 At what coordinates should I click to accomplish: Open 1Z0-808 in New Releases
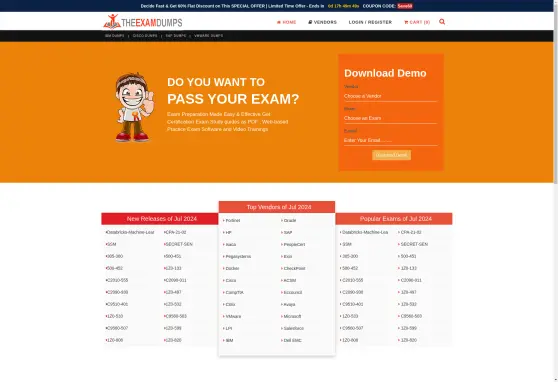click(115, 340)
